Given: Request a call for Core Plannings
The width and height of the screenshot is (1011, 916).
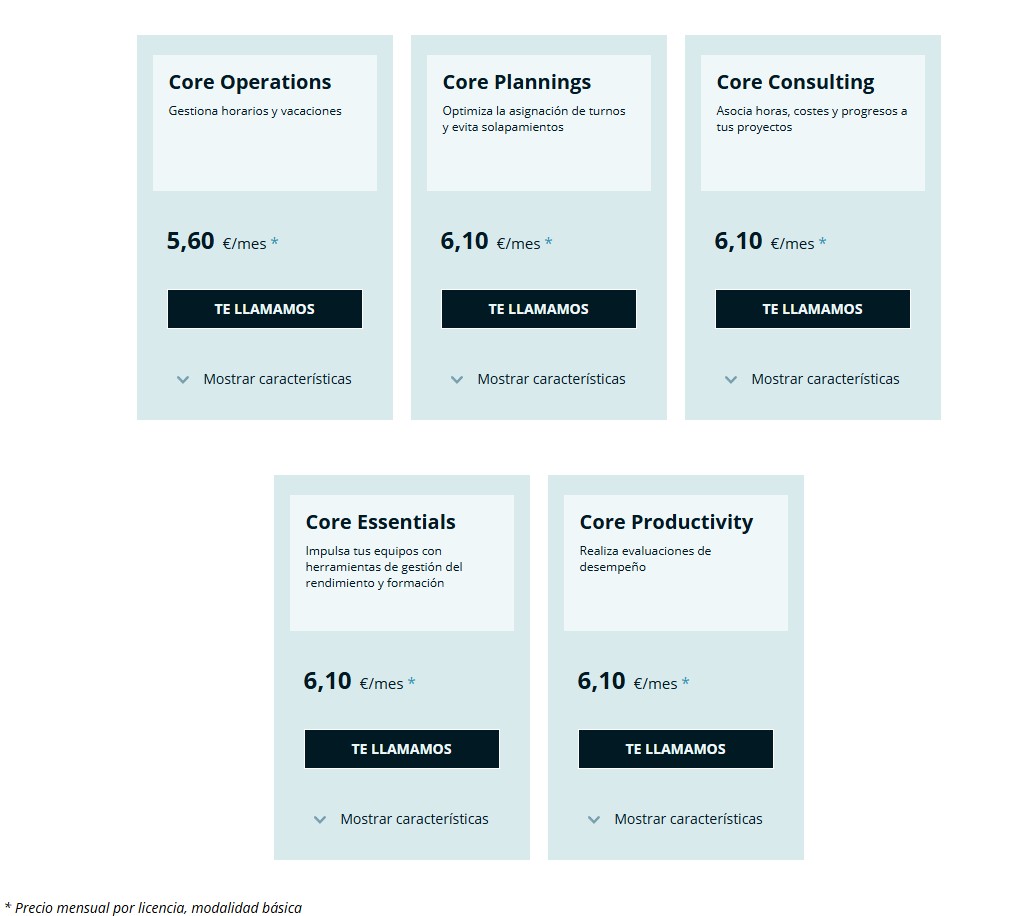Looking at the screenshot, I should pos(539,309).
